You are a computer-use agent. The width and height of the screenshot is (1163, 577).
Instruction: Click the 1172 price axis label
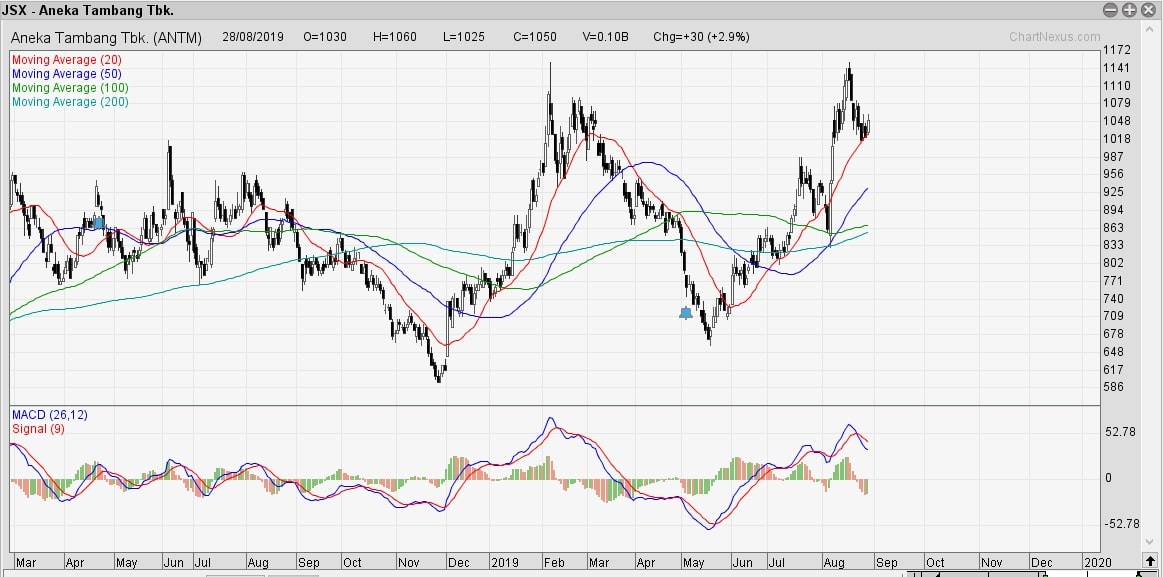1118,50
